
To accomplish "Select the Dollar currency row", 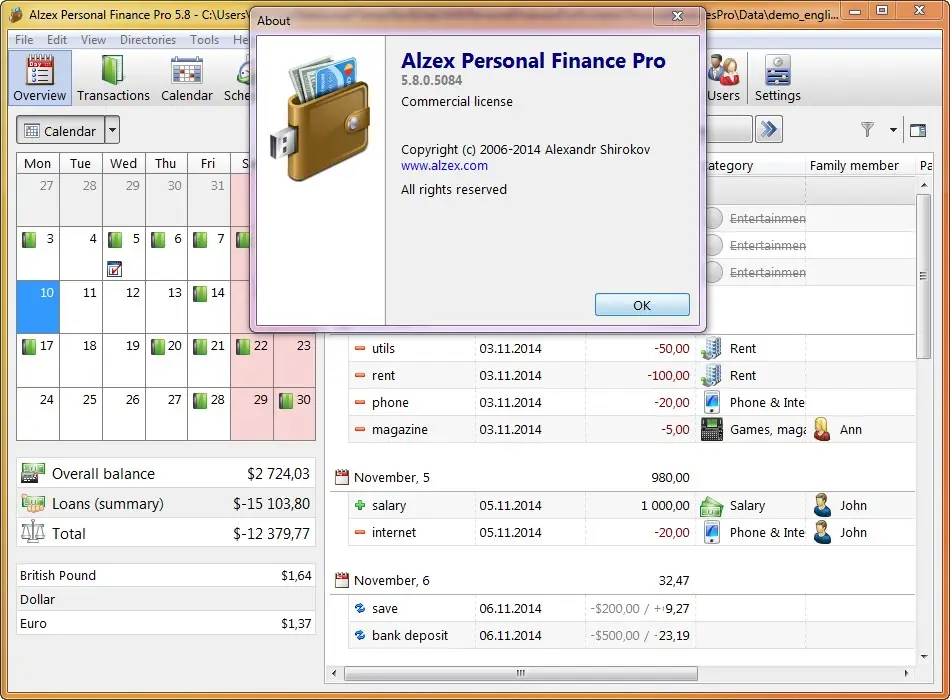I will [165, 599].
